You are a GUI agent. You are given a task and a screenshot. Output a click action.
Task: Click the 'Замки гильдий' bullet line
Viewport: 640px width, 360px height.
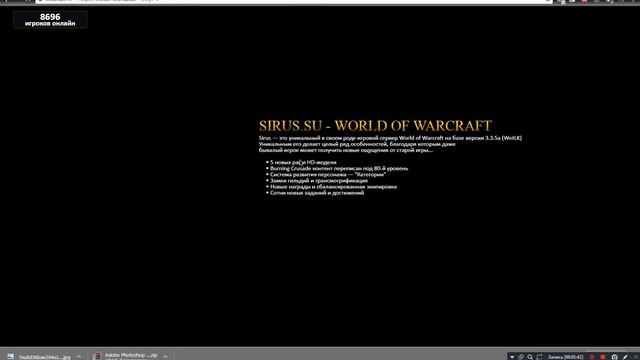click(x=319, y=180)
